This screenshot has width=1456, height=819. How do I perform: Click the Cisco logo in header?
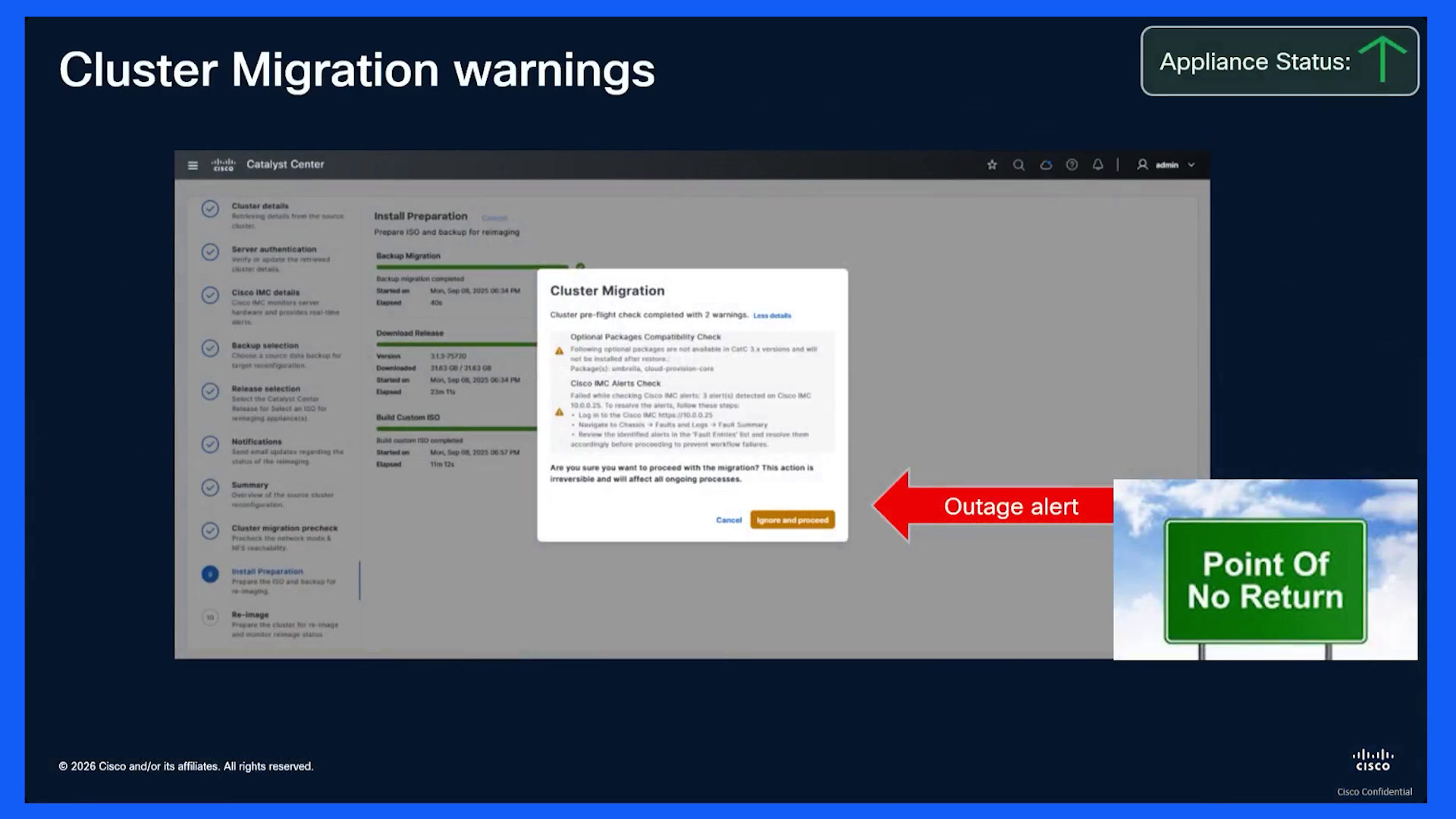coord(224,165)
